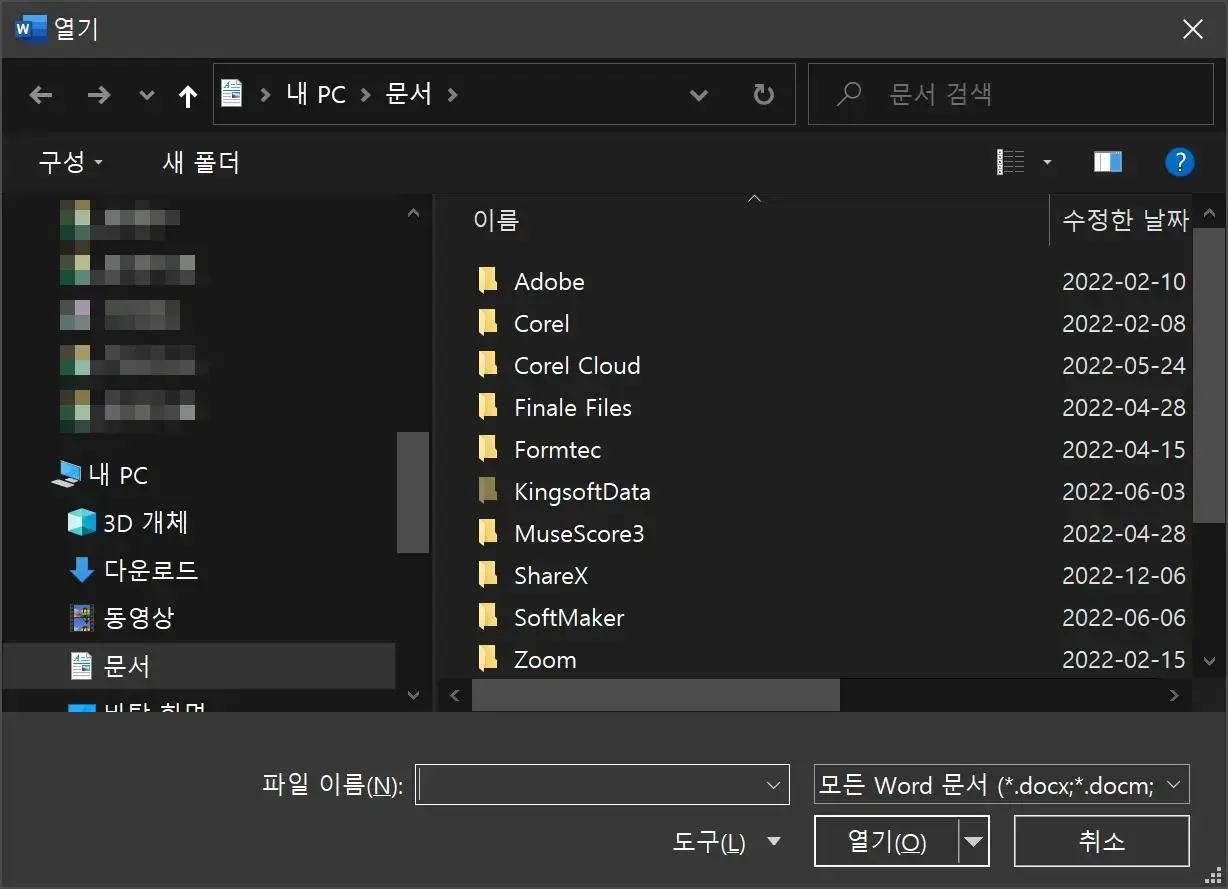Open the 도구 tools menu
Image resolution: width=1228 pixels, height=889 pixels.
728,842
